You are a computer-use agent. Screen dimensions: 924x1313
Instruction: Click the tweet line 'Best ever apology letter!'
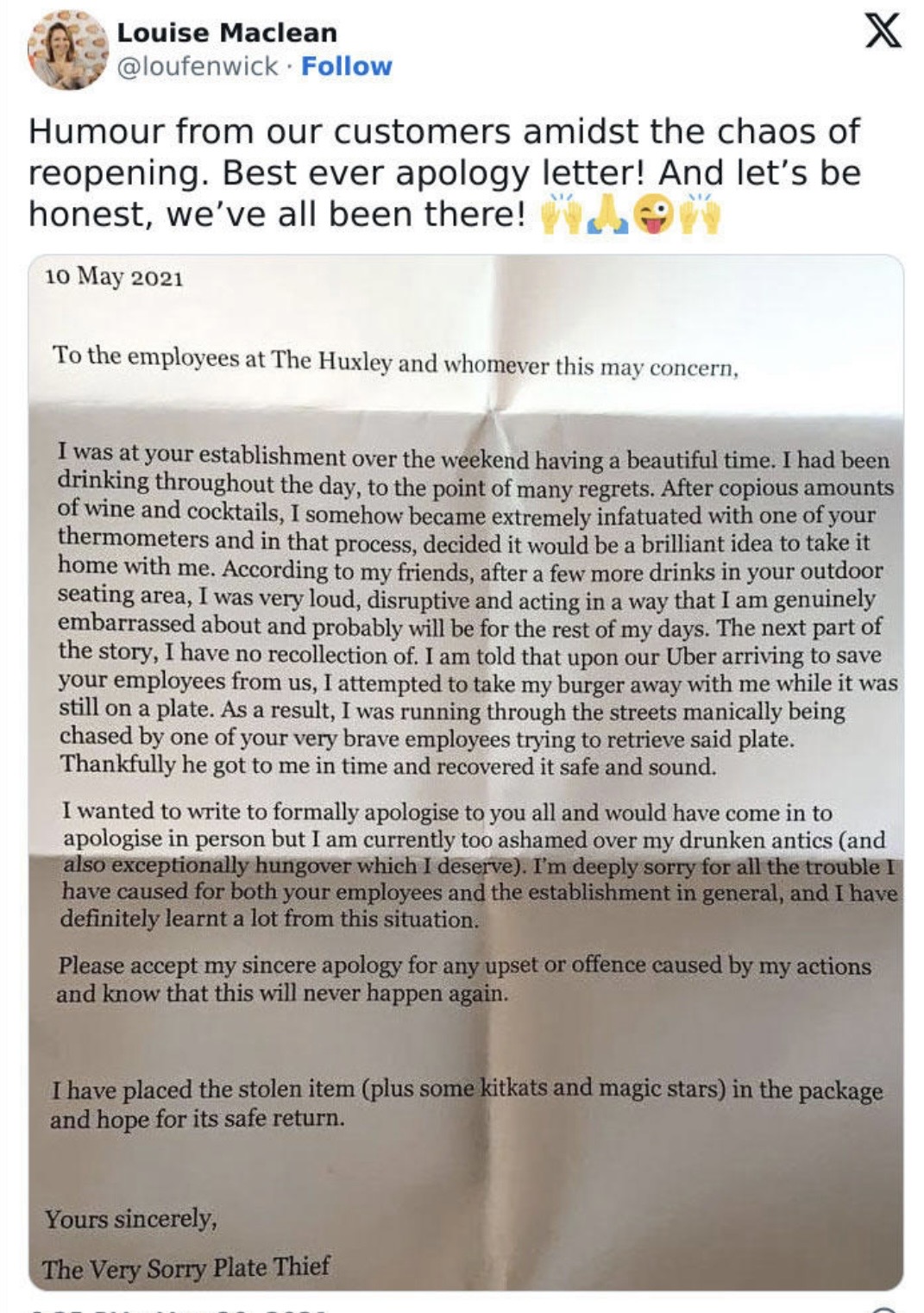click(433, 173)
